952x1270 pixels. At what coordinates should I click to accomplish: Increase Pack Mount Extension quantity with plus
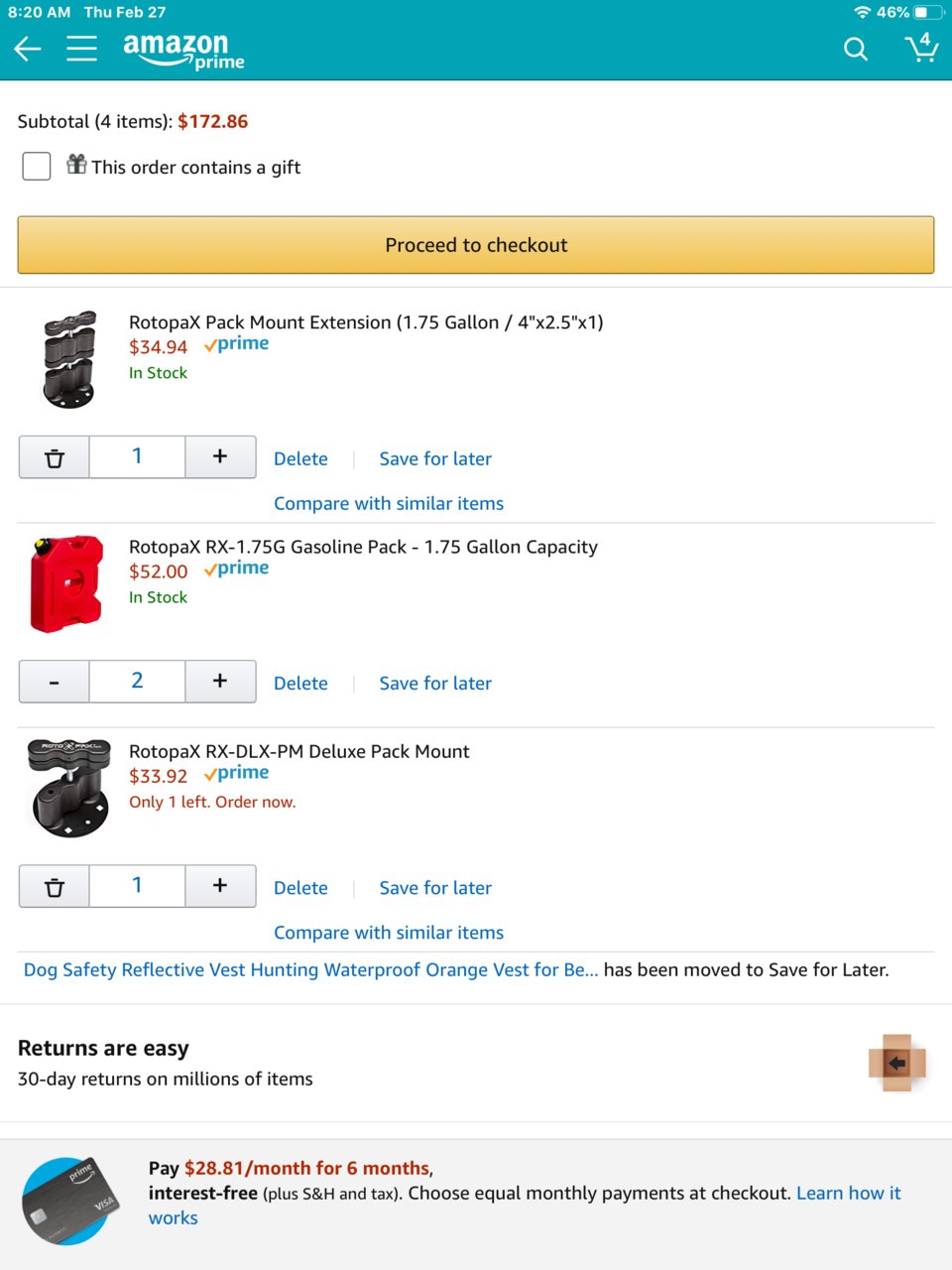pos(220,457)
